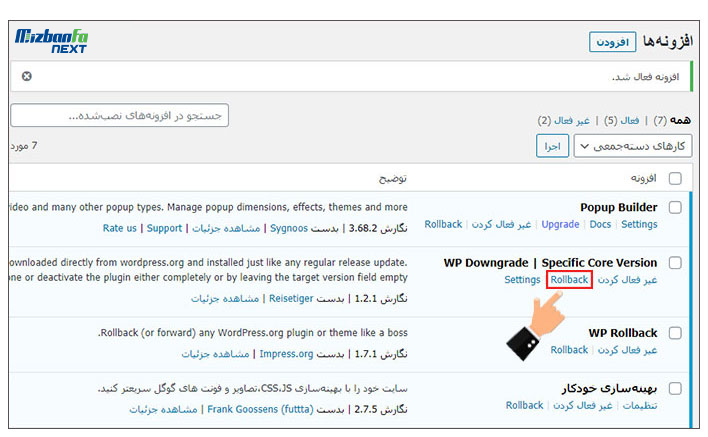Deactivate the WP Downgrade plugin
The image size is (708, 437).
[x=627, y=280]
